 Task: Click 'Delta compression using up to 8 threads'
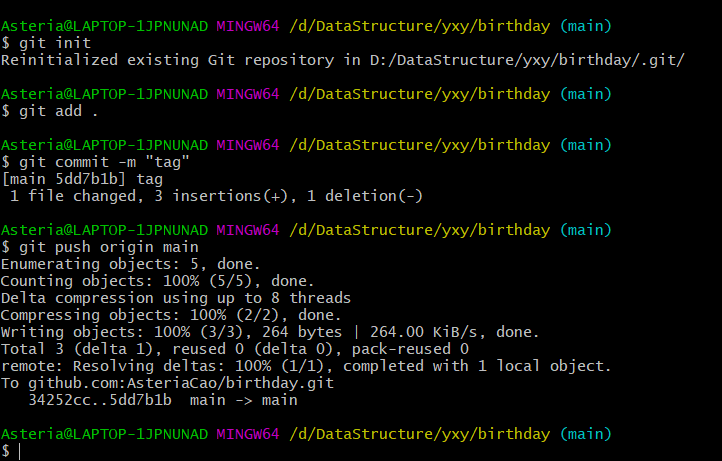(x=175, y=298)
